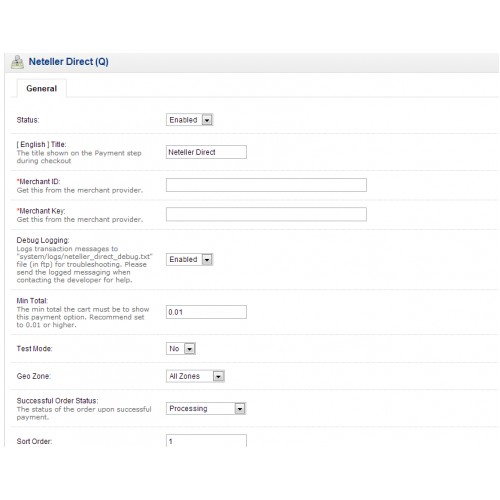Open the Status dropdown arrow
This screenshot has width=500, height=500.
pos(207,120)
